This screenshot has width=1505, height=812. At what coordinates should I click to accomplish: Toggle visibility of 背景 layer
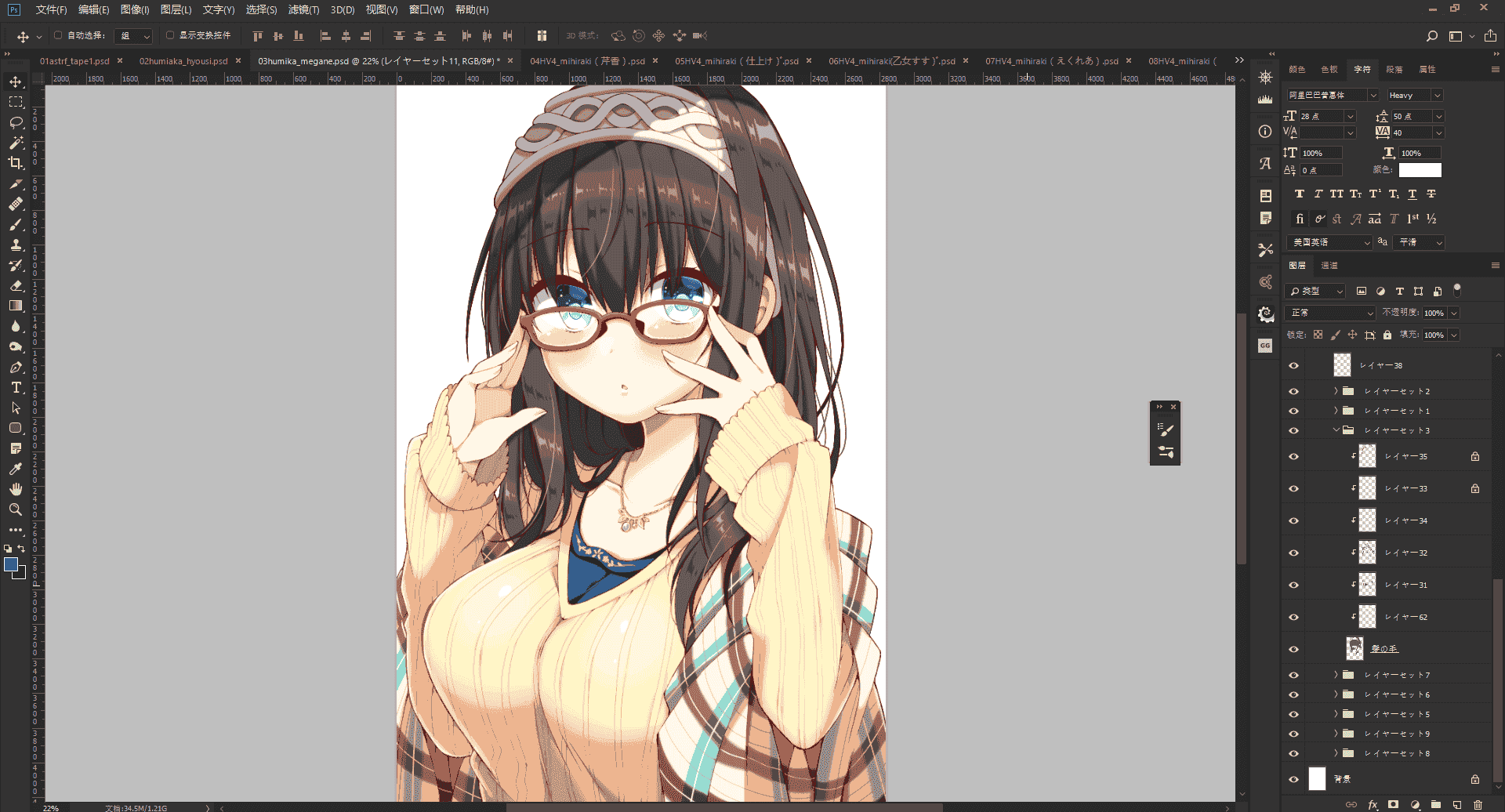point(1293,779)
